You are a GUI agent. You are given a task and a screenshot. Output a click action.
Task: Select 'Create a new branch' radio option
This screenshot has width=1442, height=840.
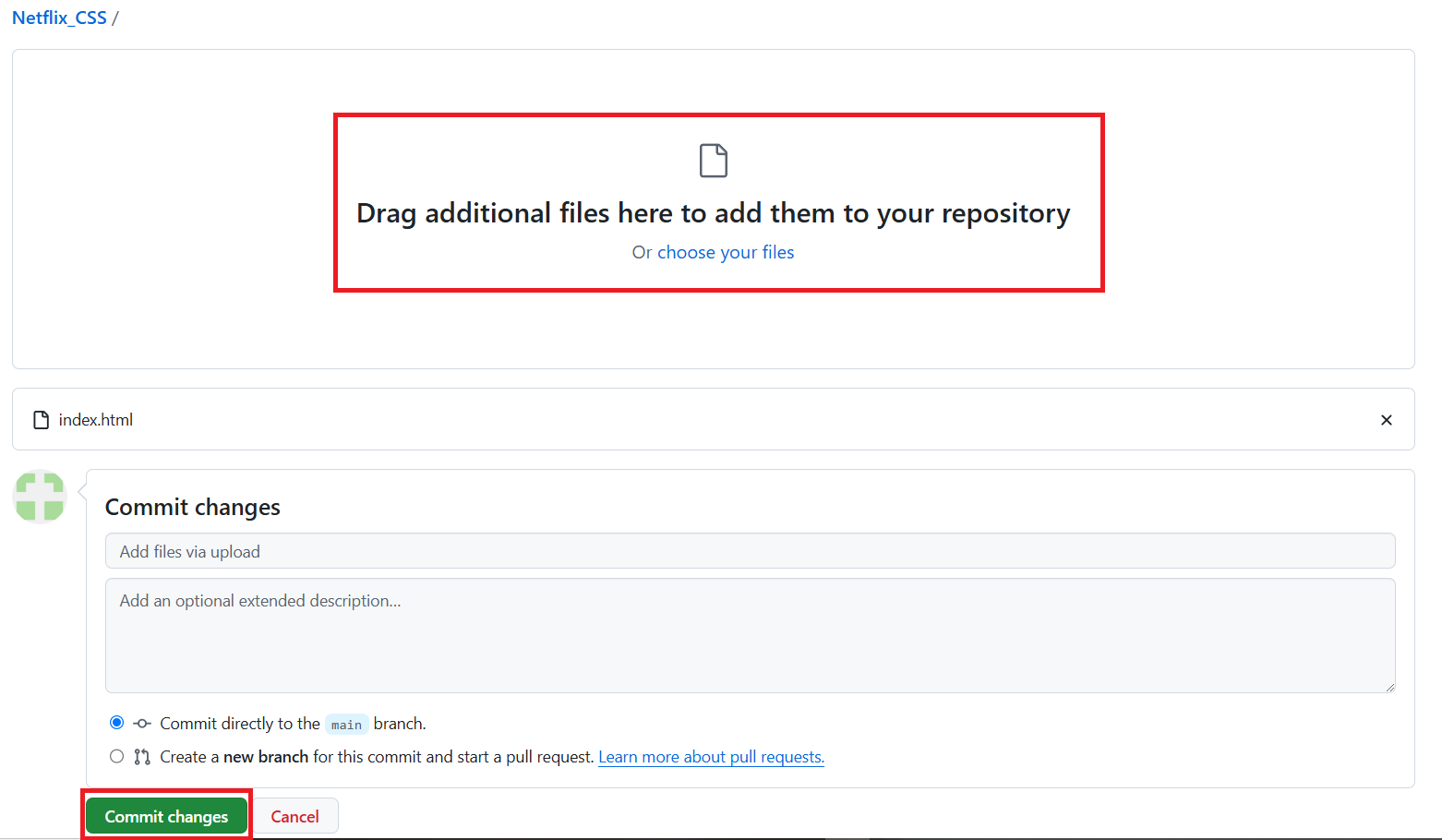coord(116,756)
